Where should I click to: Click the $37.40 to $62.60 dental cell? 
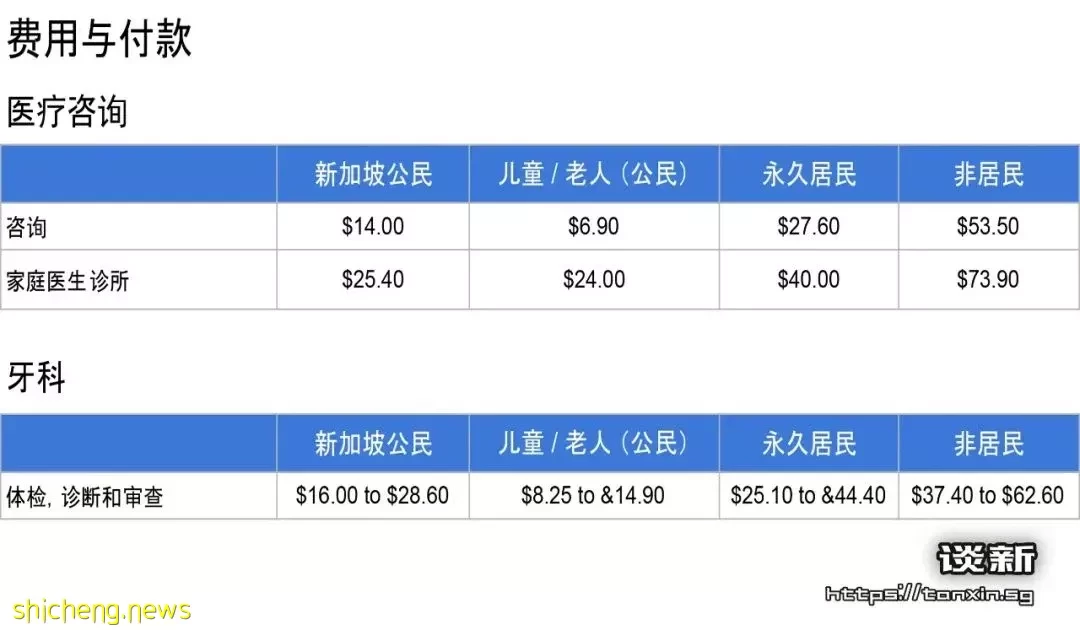pyautogui.click(x=988, y=496)
